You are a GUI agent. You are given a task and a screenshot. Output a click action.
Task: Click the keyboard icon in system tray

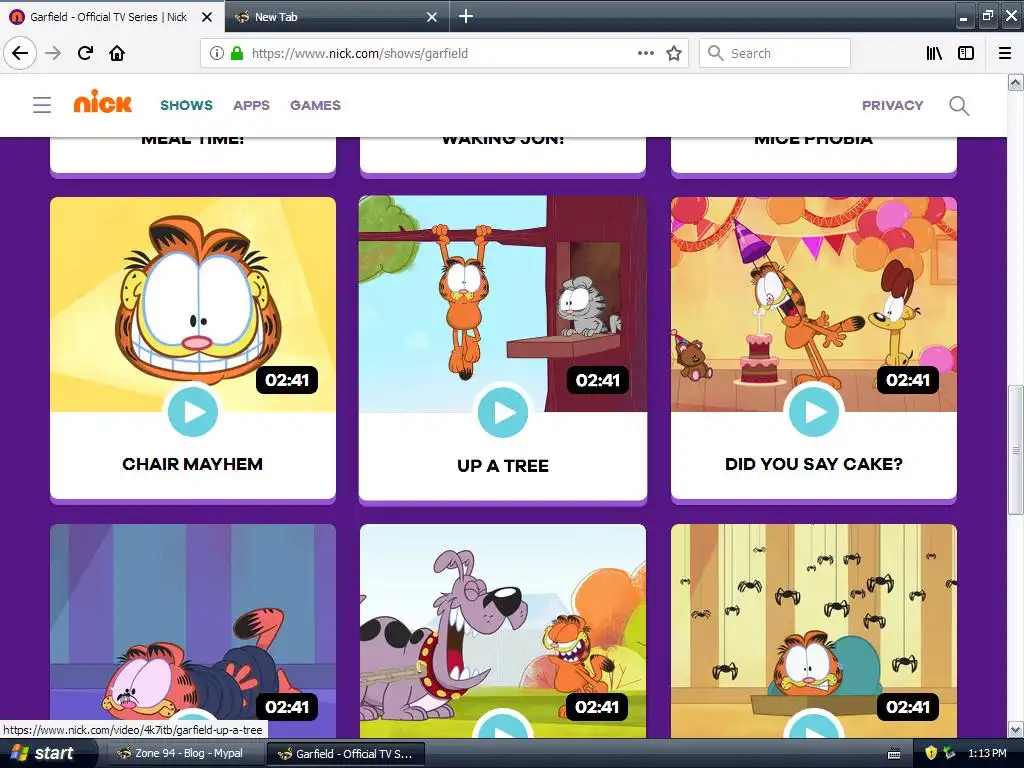click(895, 754)
